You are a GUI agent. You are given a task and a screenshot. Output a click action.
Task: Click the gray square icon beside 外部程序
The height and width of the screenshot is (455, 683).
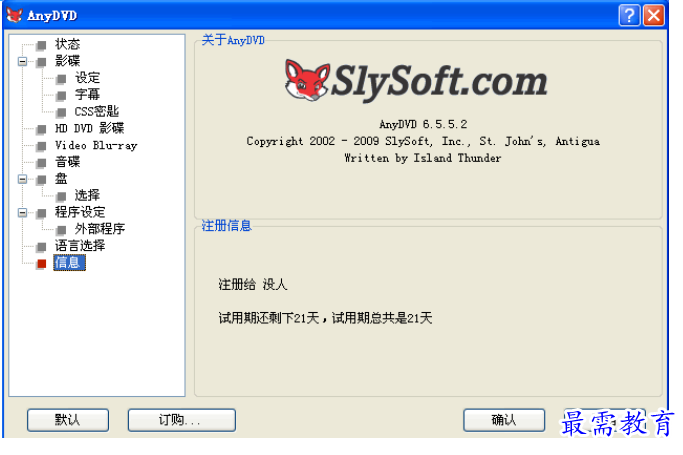pos(61,230)
